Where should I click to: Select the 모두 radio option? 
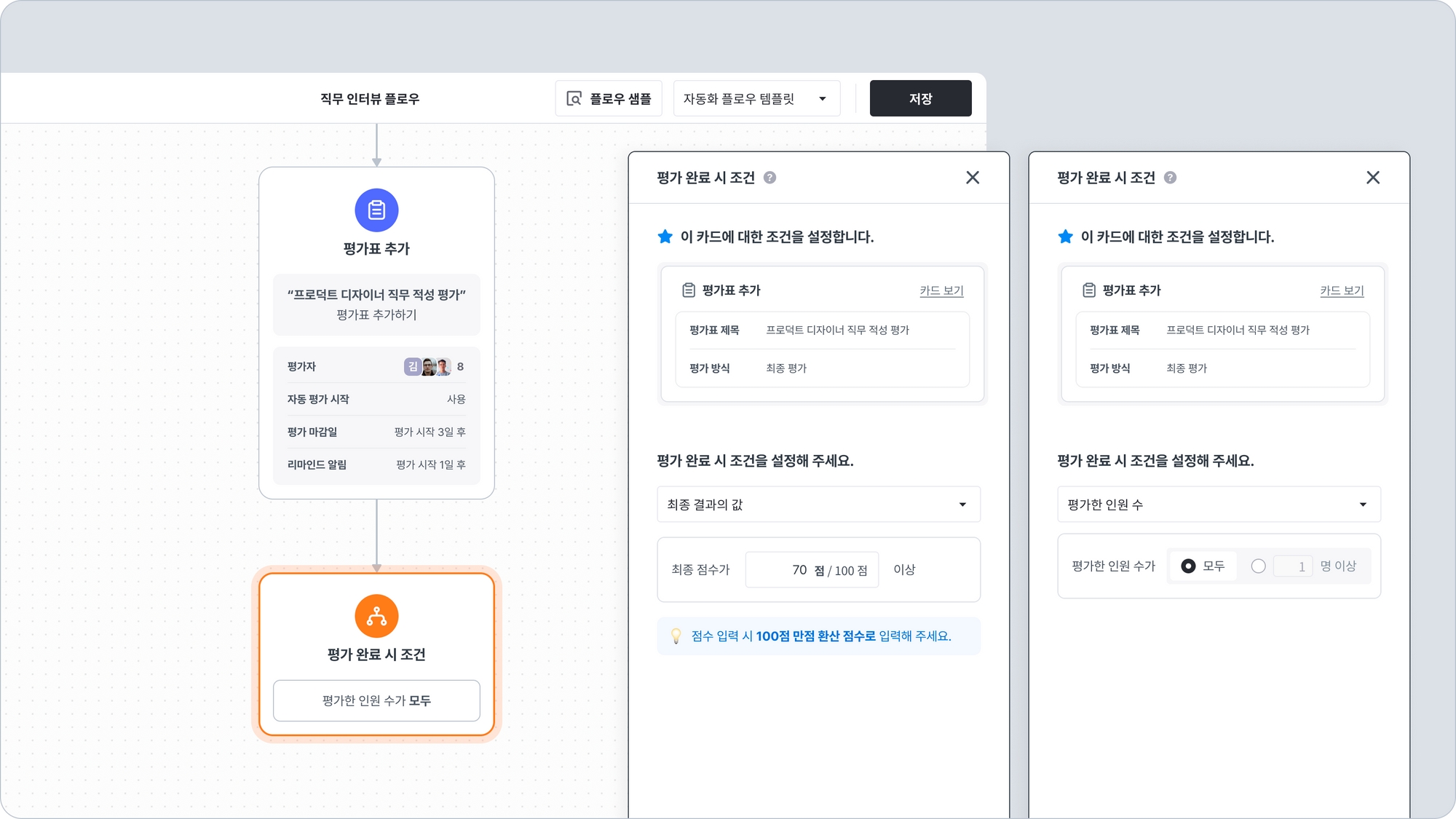tap(1188, 566)
